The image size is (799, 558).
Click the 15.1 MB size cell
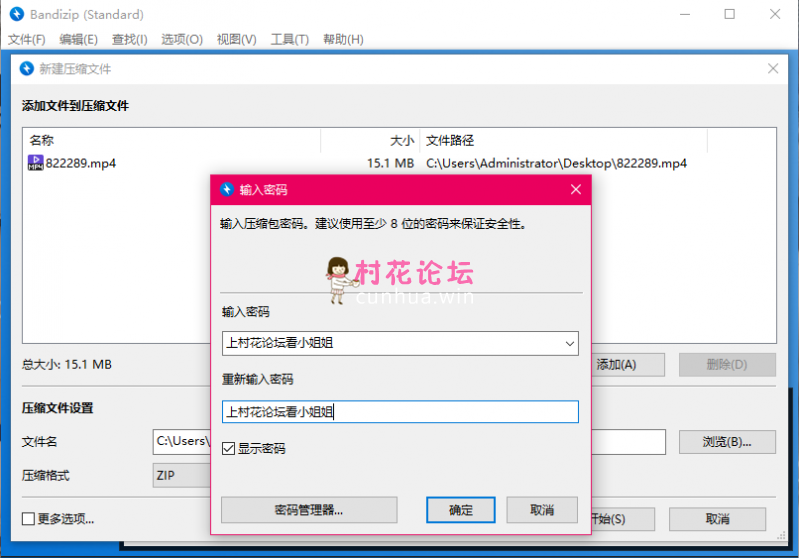click(x=390, y=163)
